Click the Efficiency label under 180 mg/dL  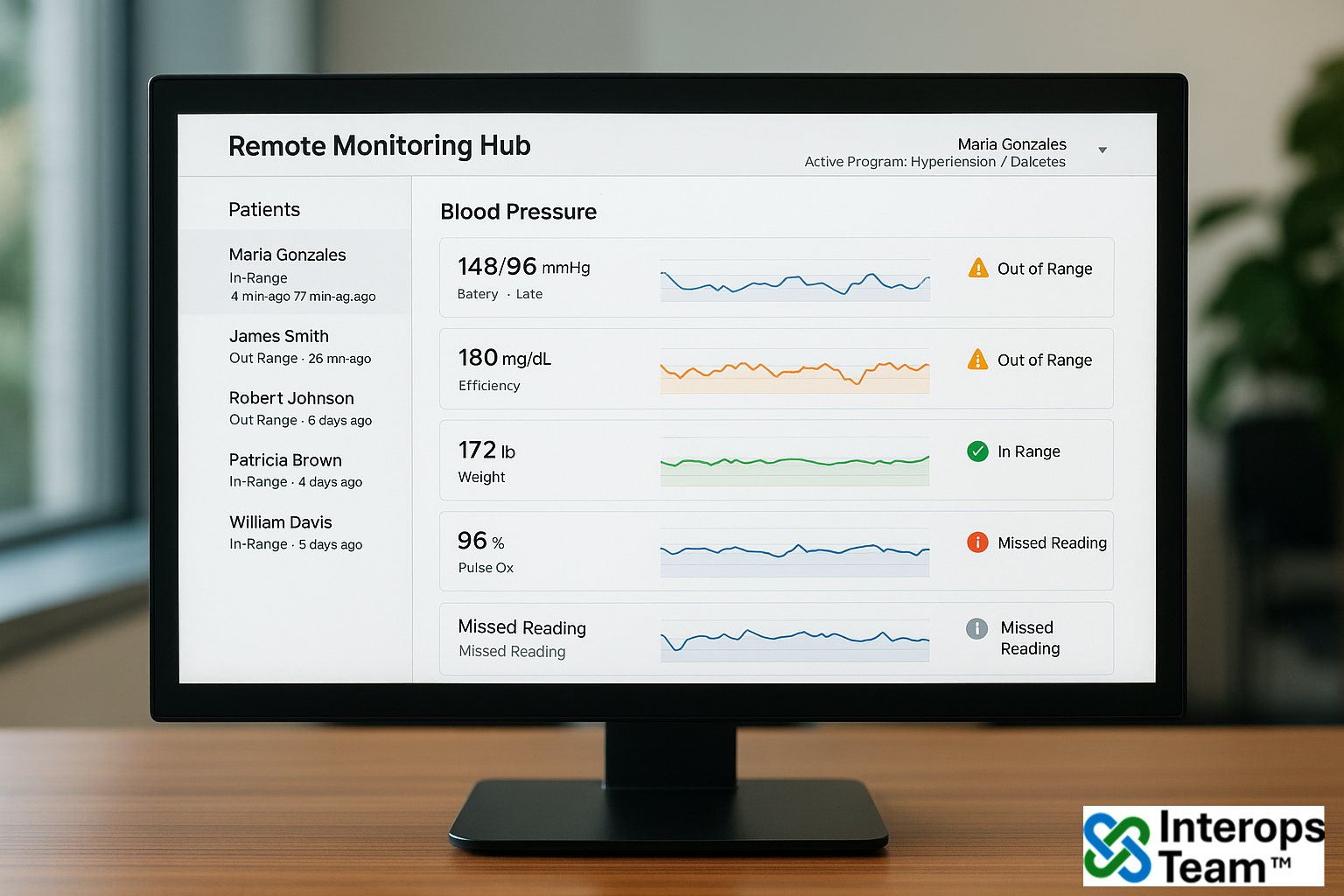pos(489,386)
